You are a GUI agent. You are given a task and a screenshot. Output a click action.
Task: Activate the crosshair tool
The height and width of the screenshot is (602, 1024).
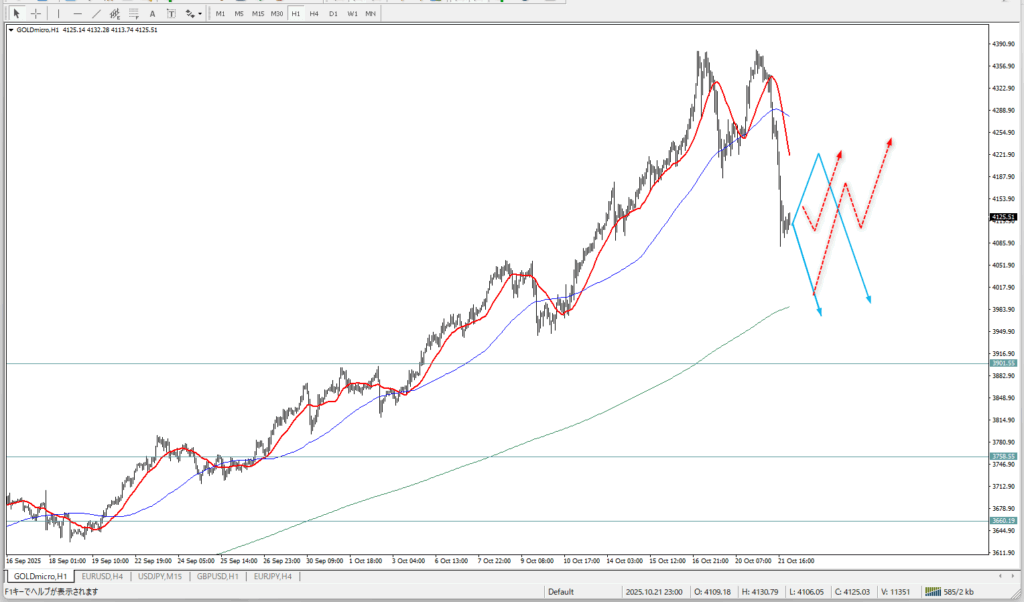pos(36,14)
